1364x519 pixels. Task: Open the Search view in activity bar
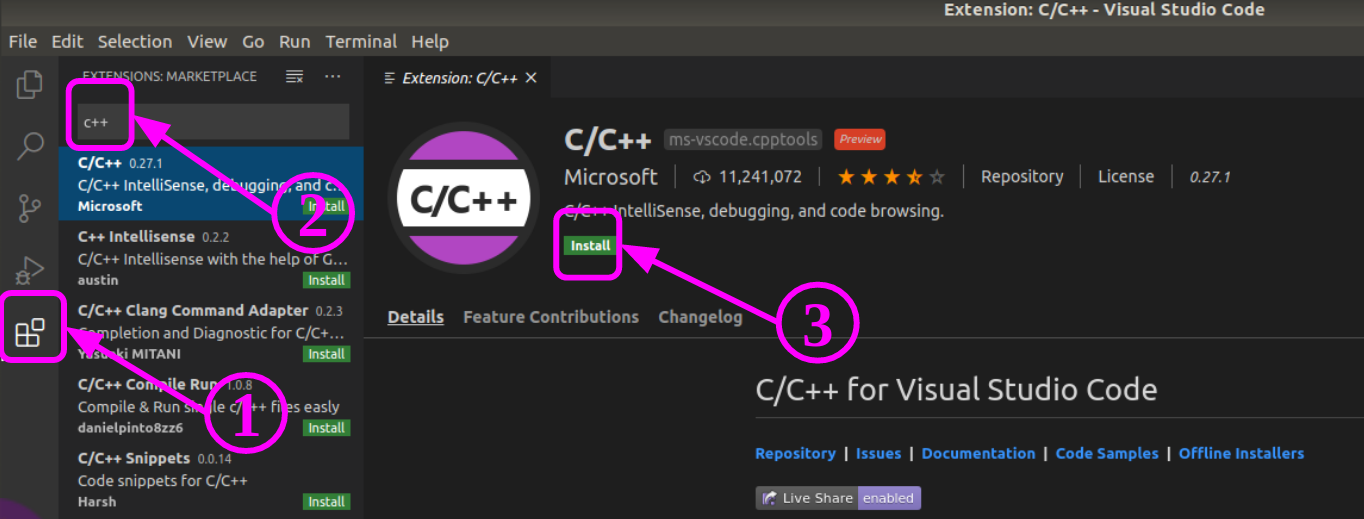30,146
